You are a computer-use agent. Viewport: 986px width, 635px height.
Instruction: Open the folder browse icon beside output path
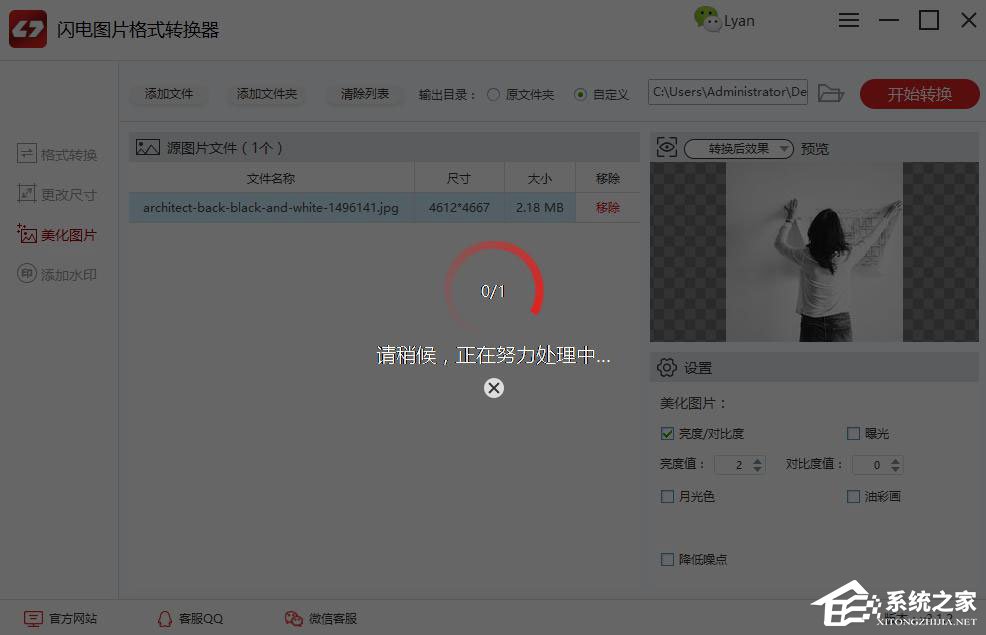830,92
